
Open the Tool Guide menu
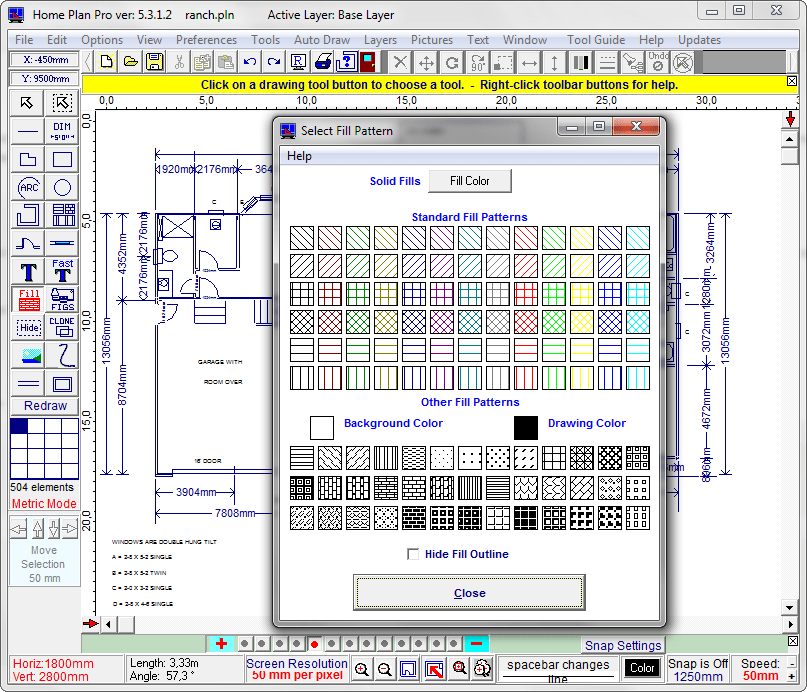click(x=596, y=40)
